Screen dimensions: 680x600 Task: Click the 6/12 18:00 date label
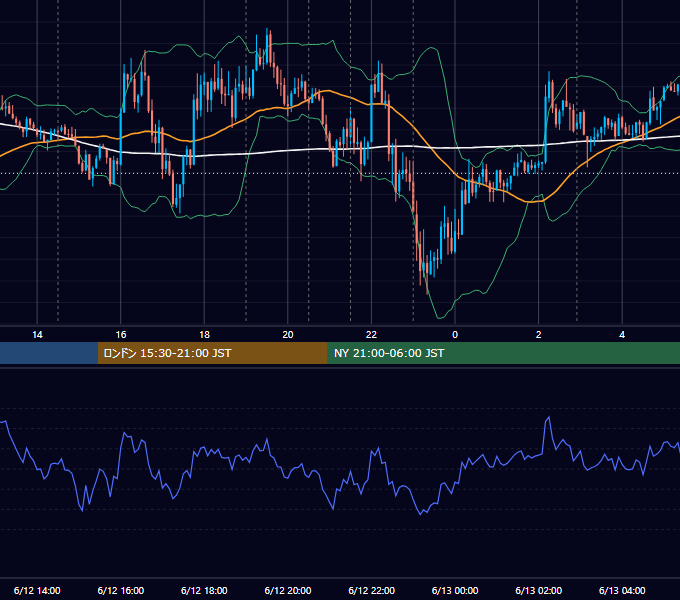(204, 590)
